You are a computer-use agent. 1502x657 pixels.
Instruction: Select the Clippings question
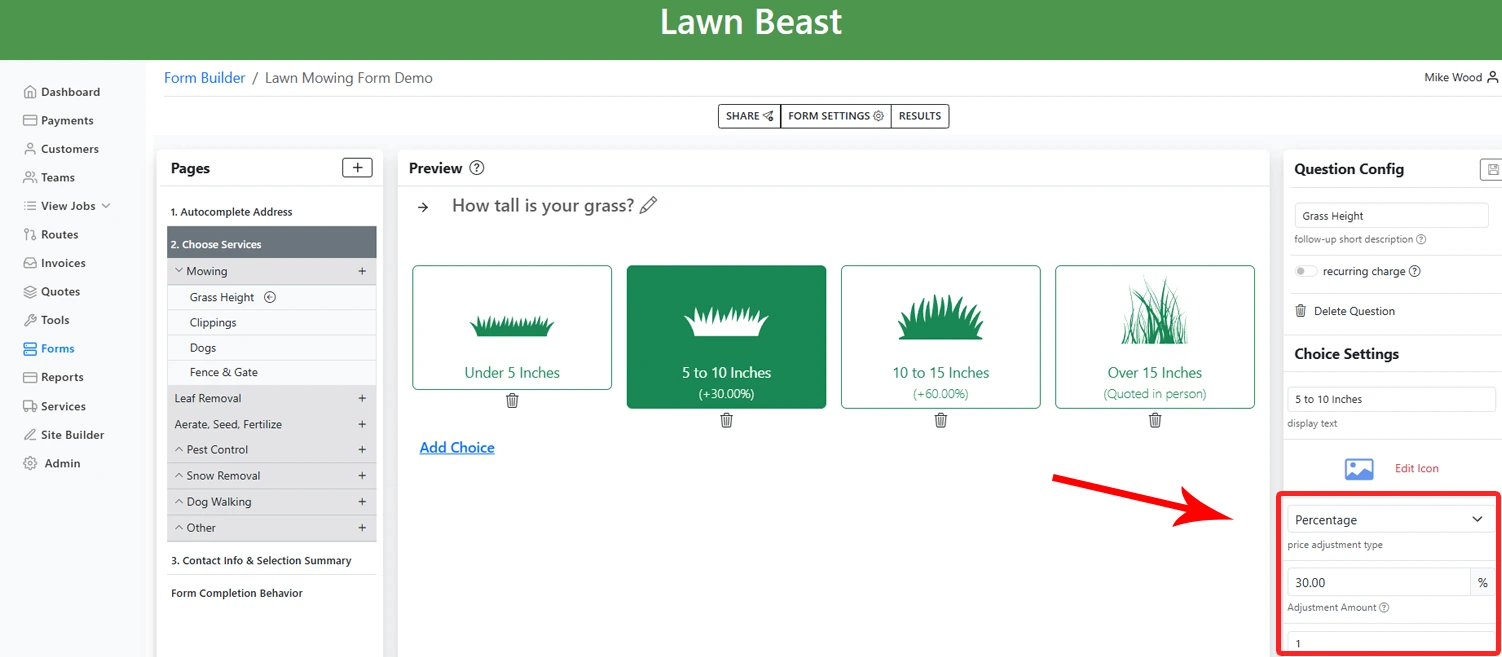pos(272,323)
